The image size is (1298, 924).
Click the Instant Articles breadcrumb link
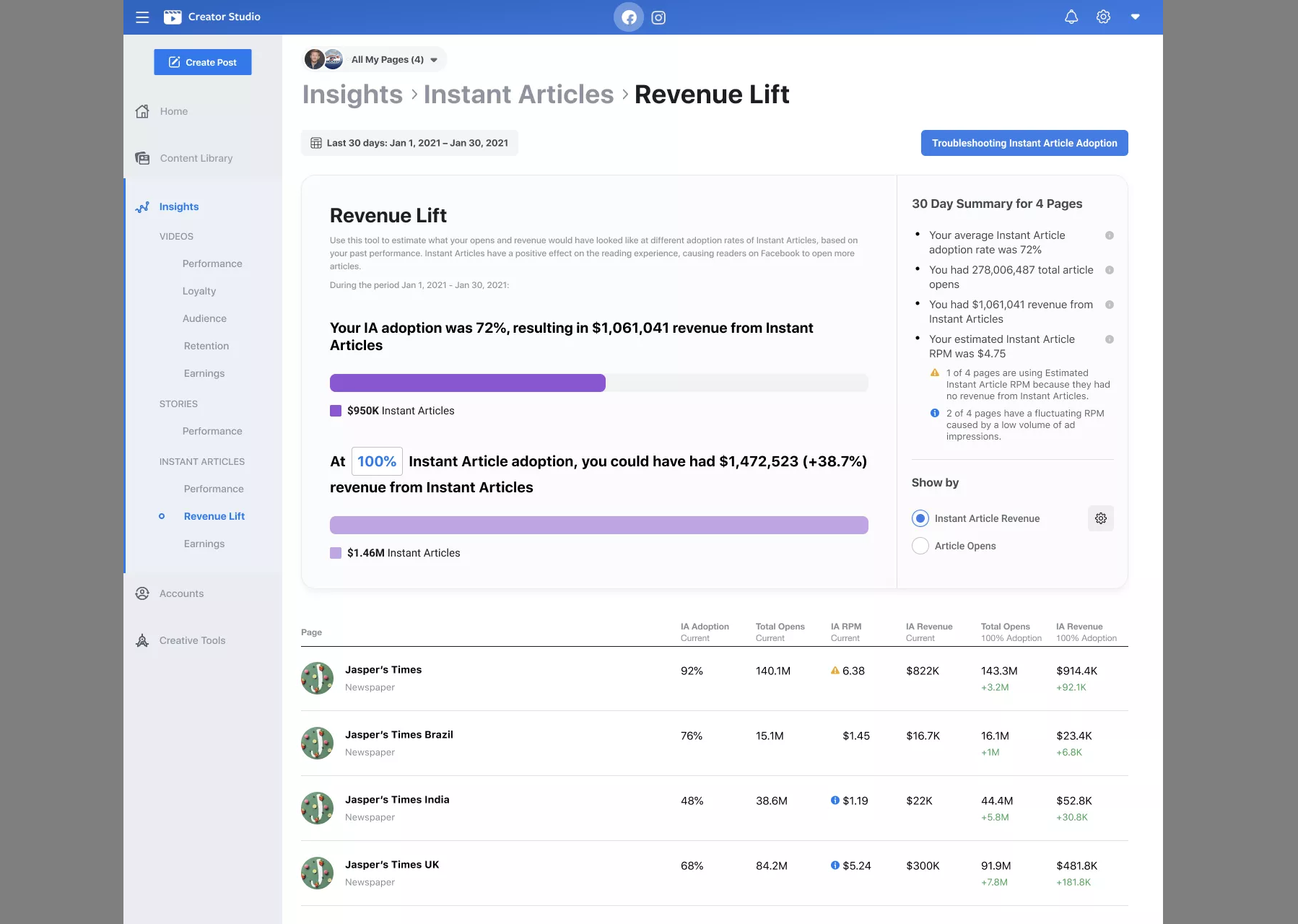click(518, 95)
